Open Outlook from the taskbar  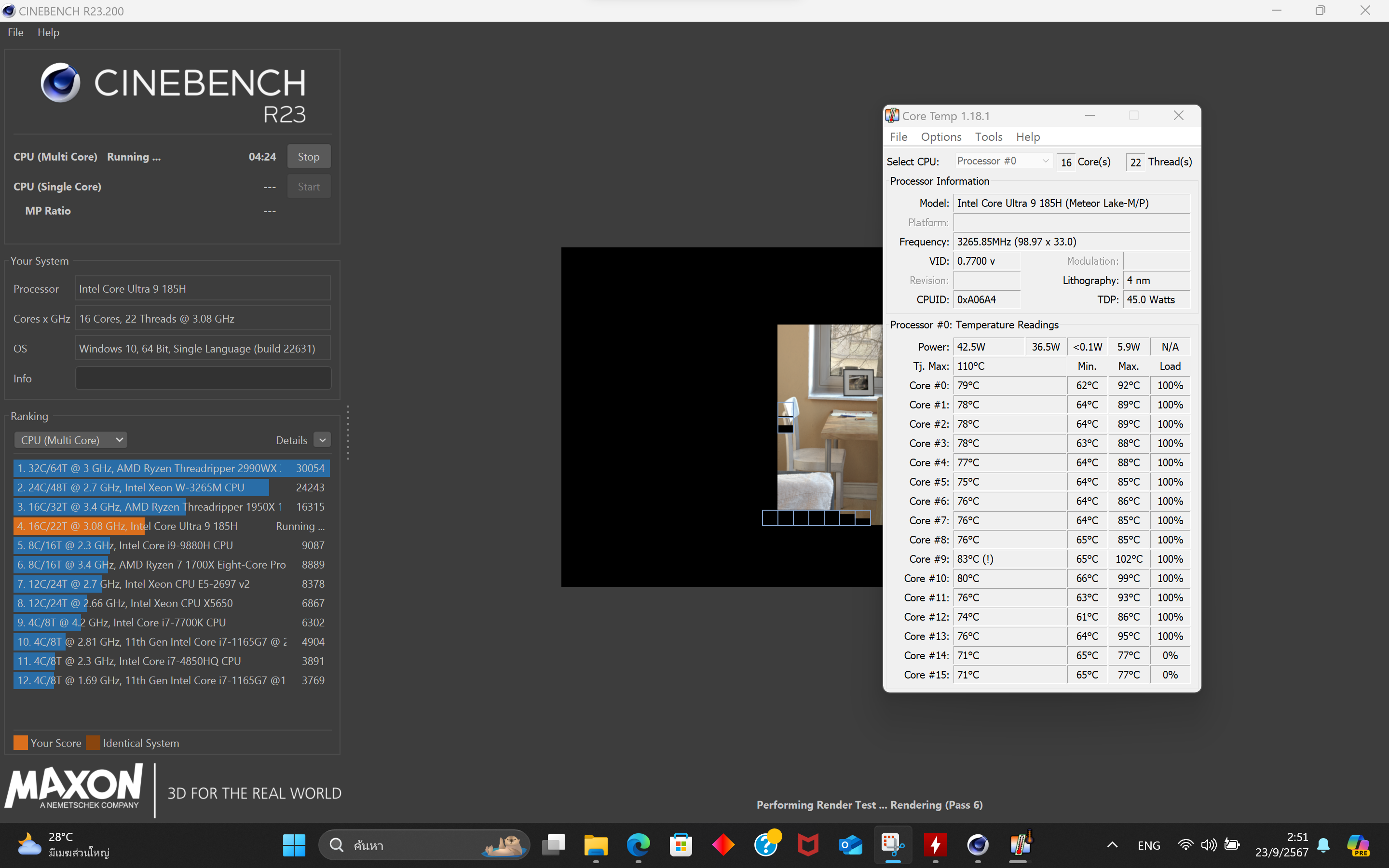coord(851,845)
